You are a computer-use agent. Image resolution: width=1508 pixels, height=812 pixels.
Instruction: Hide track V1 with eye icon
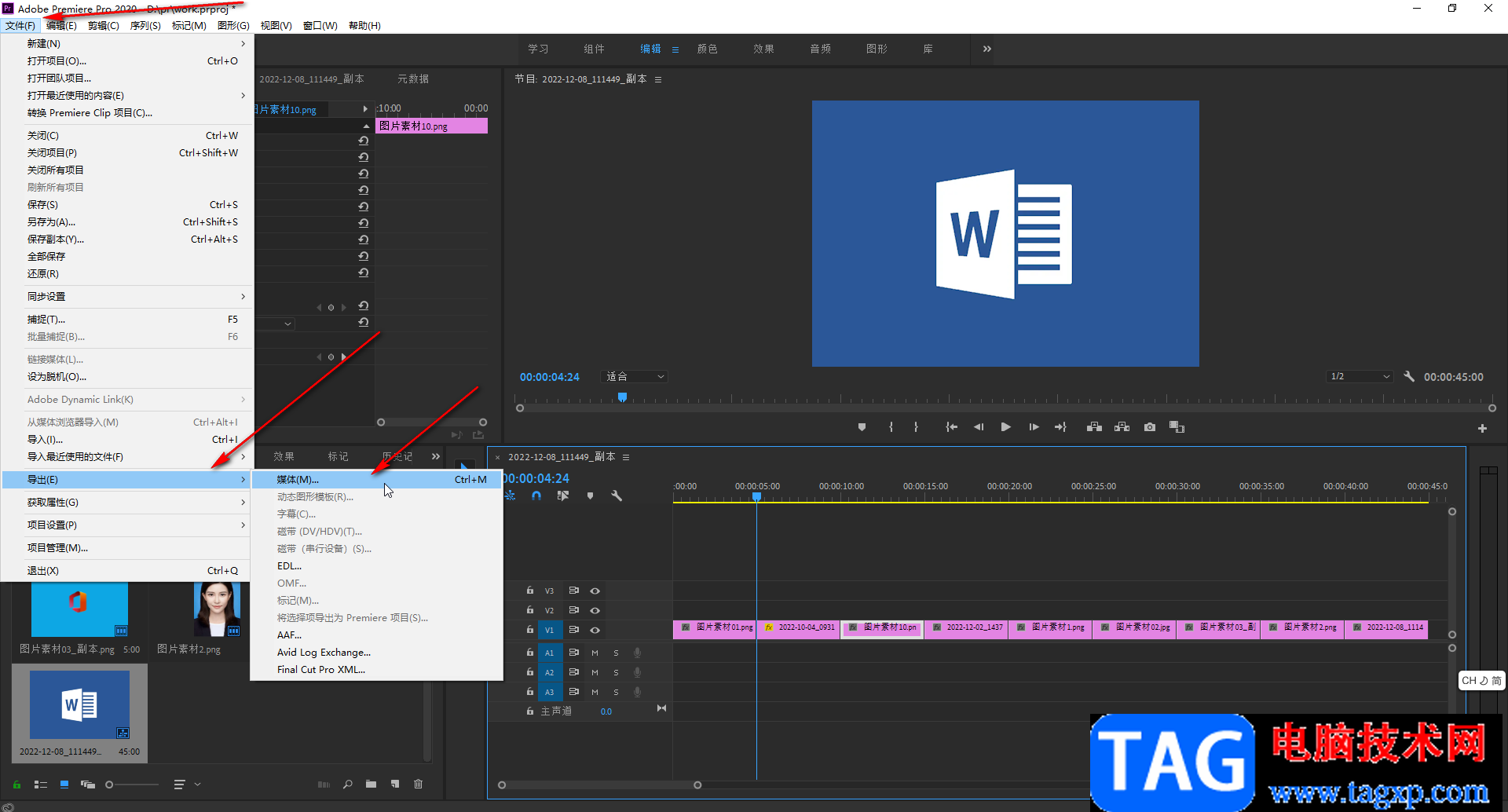(x=595, y=630)
